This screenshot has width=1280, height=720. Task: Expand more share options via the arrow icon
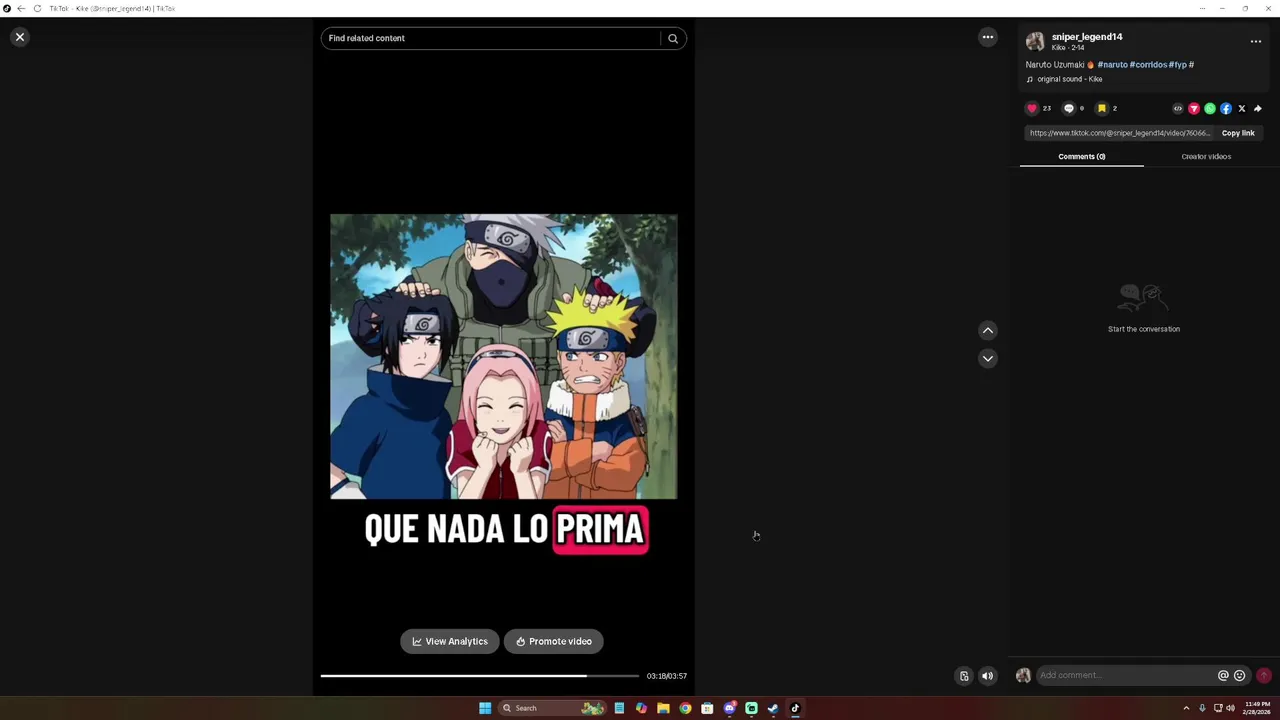1258,108
